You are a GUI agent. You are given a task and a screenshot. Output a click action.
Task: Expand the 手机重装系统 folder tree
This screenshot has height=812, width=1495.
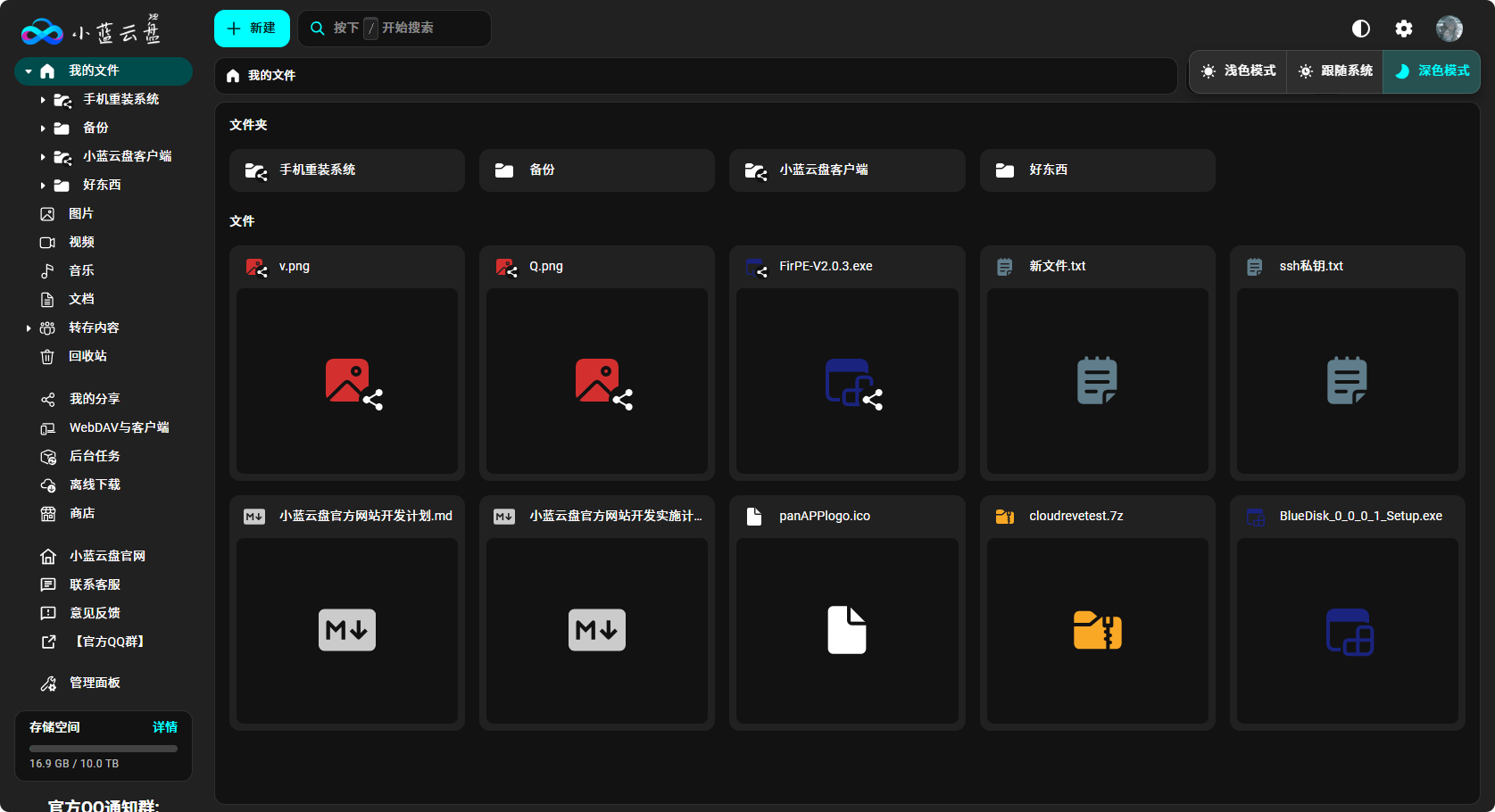(43, 100)
